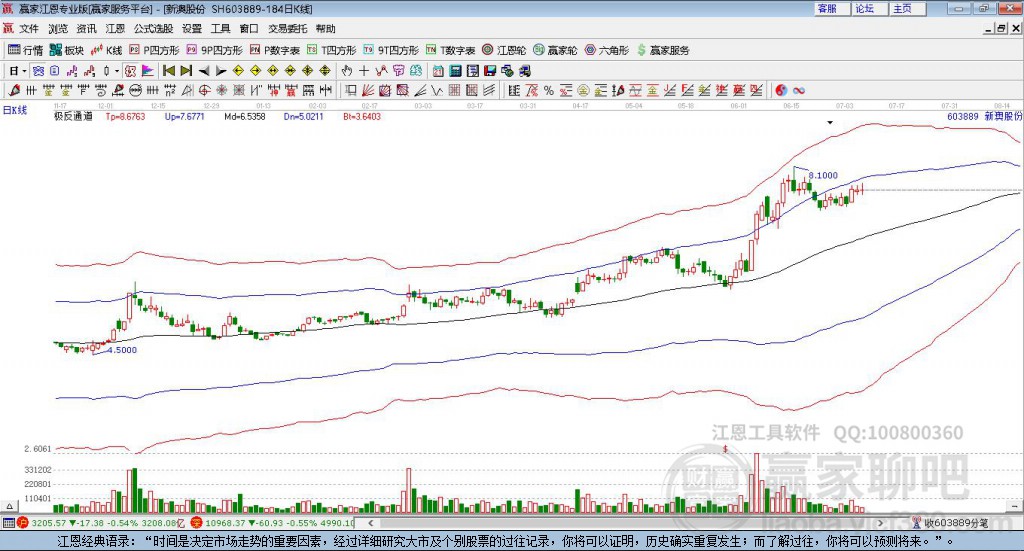The height and width of the screenshot is (551, 1024).
Task: Click the blue infinity loop icon
Action: tap(799, 91)
